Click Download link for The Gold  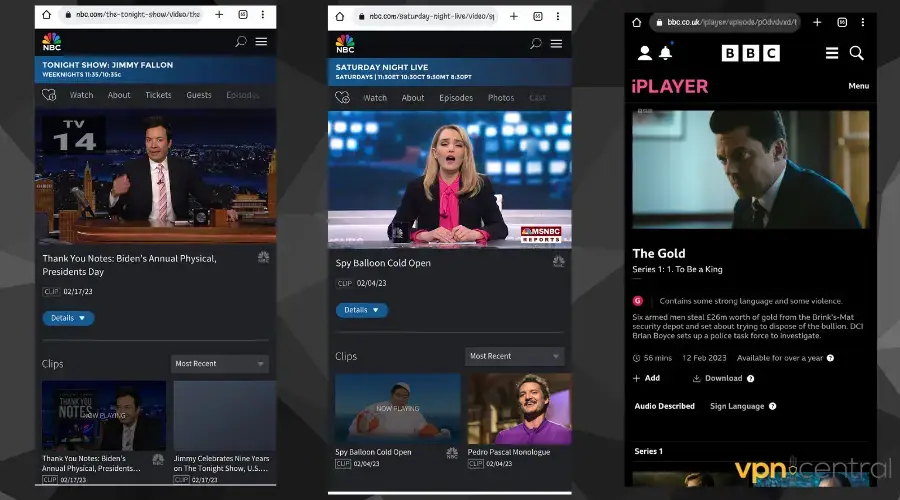[723, 378]
